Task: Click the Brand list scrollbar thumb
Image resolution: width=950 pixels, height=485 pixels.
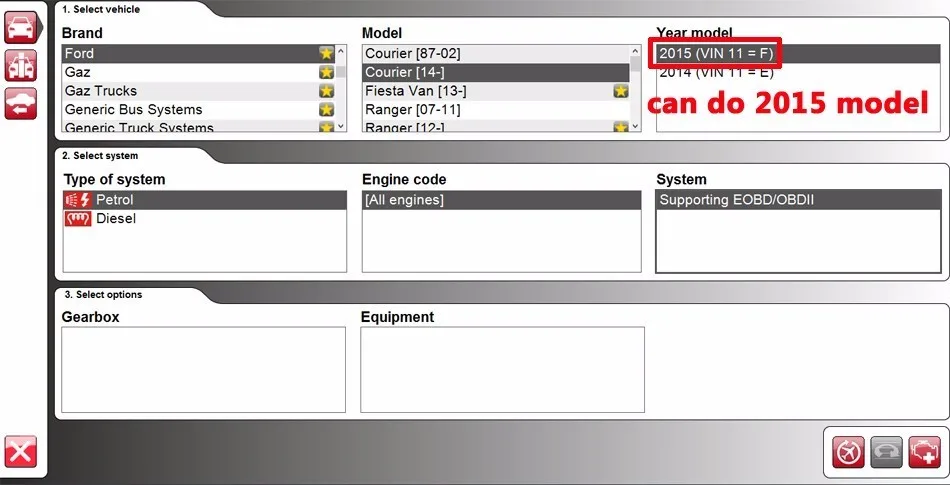Action: click(x=341, y=71)
